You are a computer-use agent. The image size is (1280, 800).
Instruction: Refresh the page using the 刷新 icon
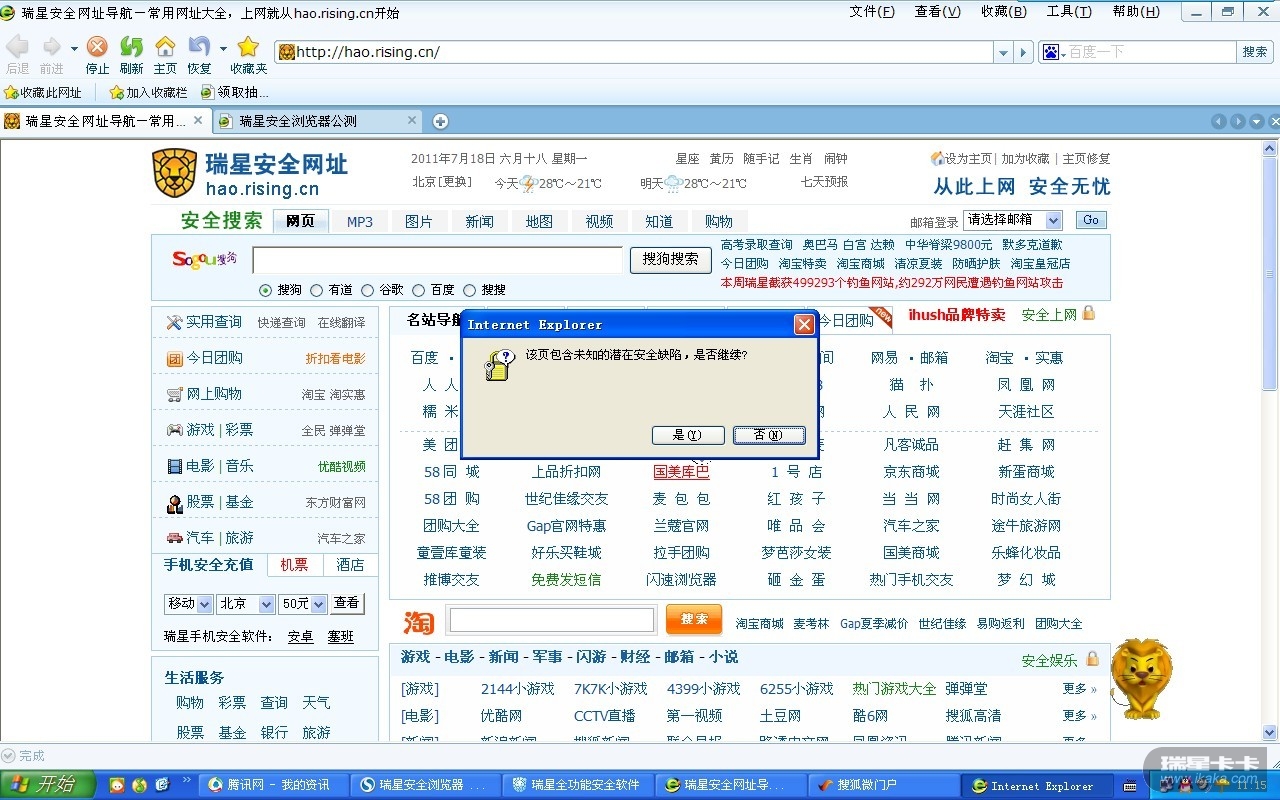pyautogui.click(x=131, y=47)
